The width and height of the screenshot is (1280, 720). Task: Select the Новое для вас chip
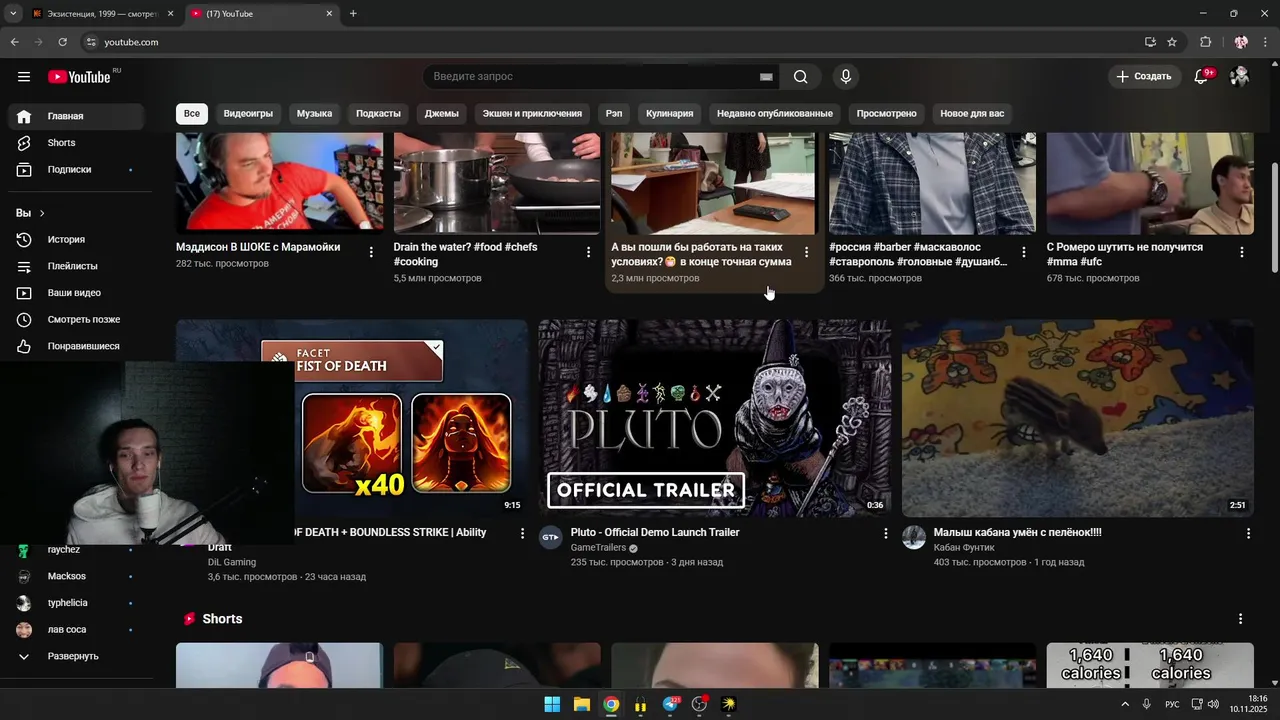click(x=972, y=114)
